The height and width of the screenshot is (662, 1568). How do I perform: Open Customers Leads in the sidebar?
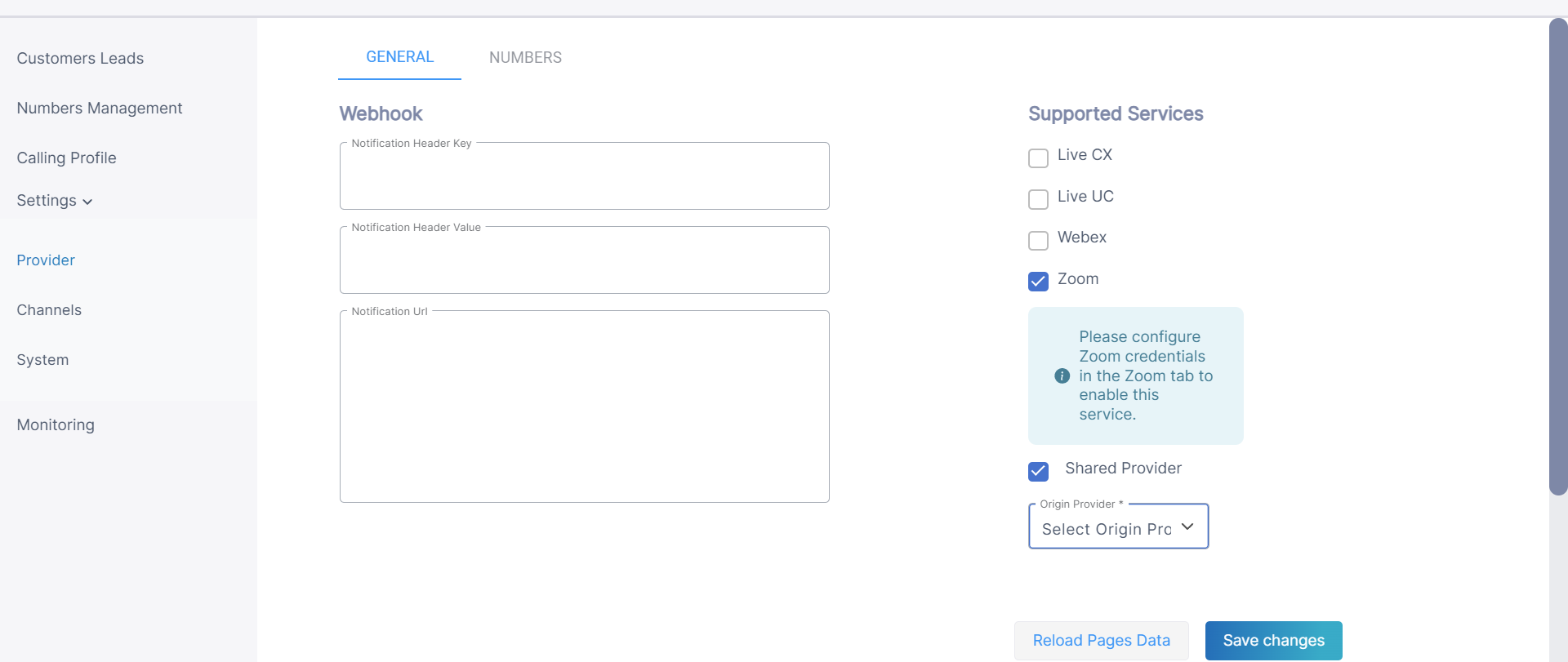(80, 59)
